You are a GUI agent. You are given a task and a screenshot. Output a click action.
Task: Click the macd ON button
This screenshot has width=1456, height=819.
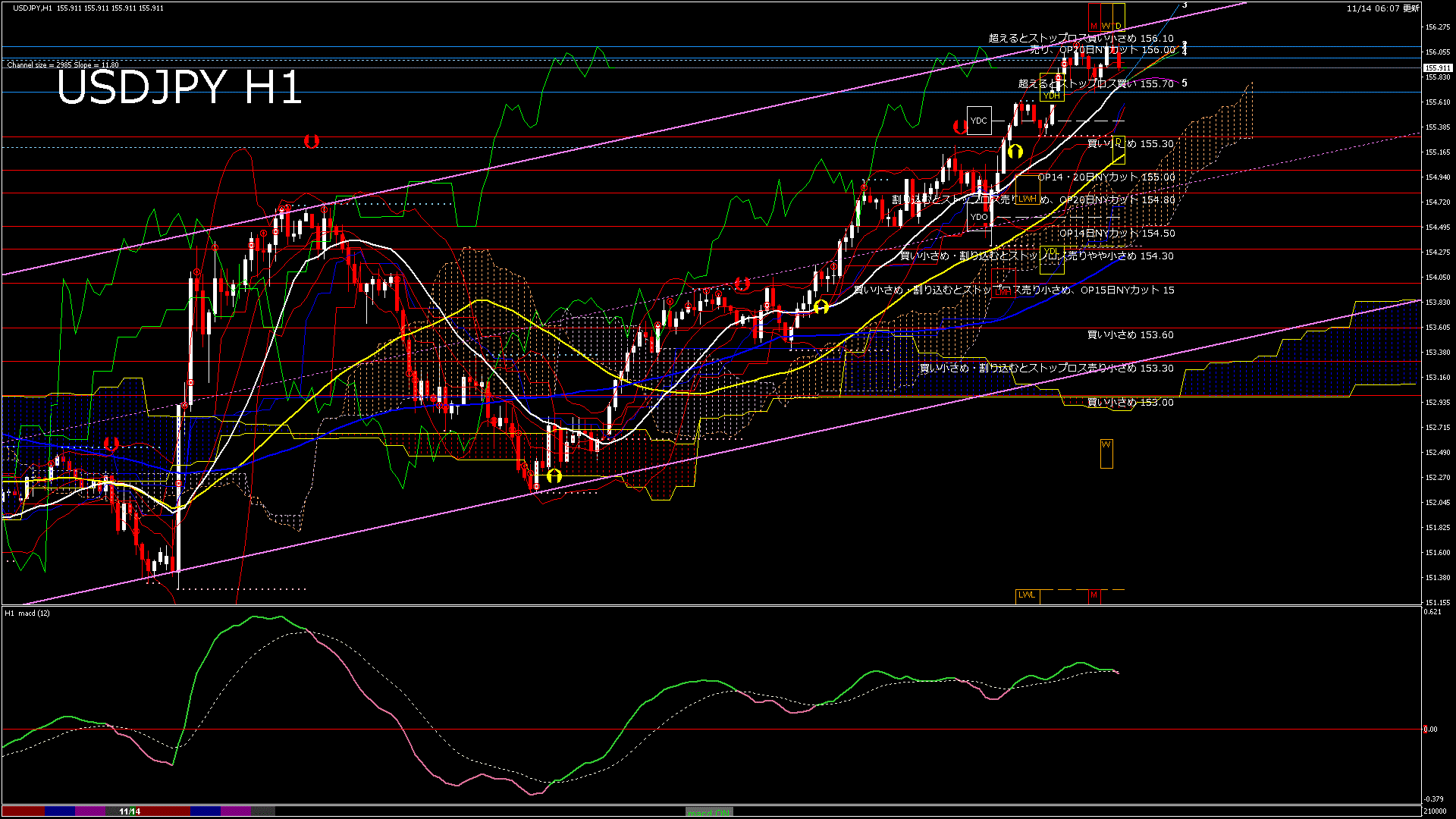[709, 812]
